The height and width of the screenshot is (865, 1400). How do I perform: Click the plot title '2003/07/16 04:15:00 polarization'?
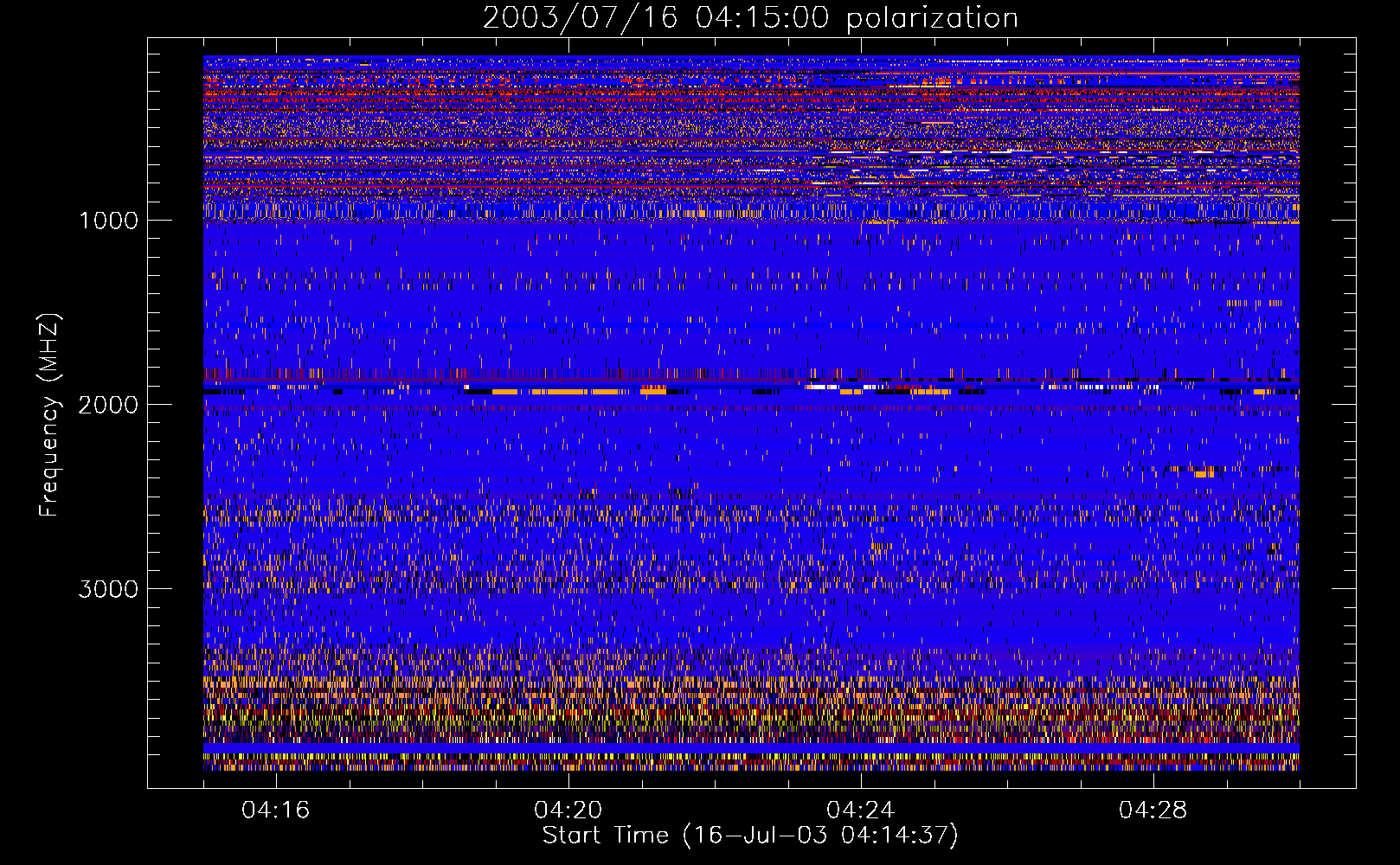pos(750,17)
